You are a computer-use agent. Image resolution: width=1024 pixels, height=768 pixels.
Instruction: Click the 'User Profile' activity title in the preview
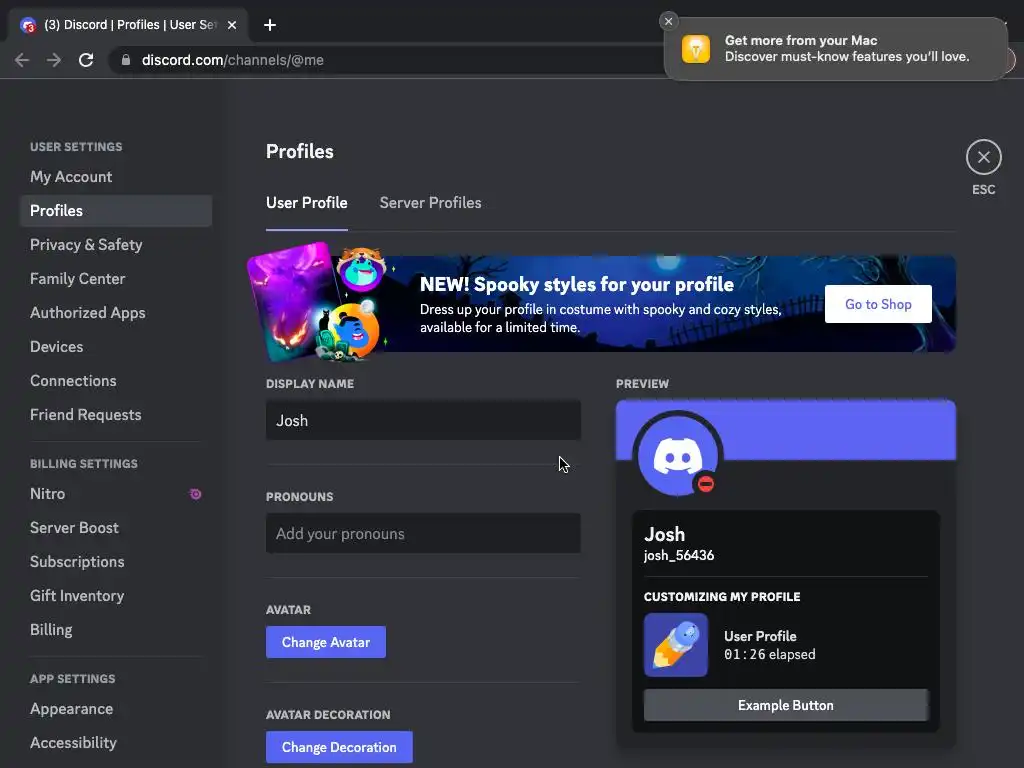click(760, 636)
